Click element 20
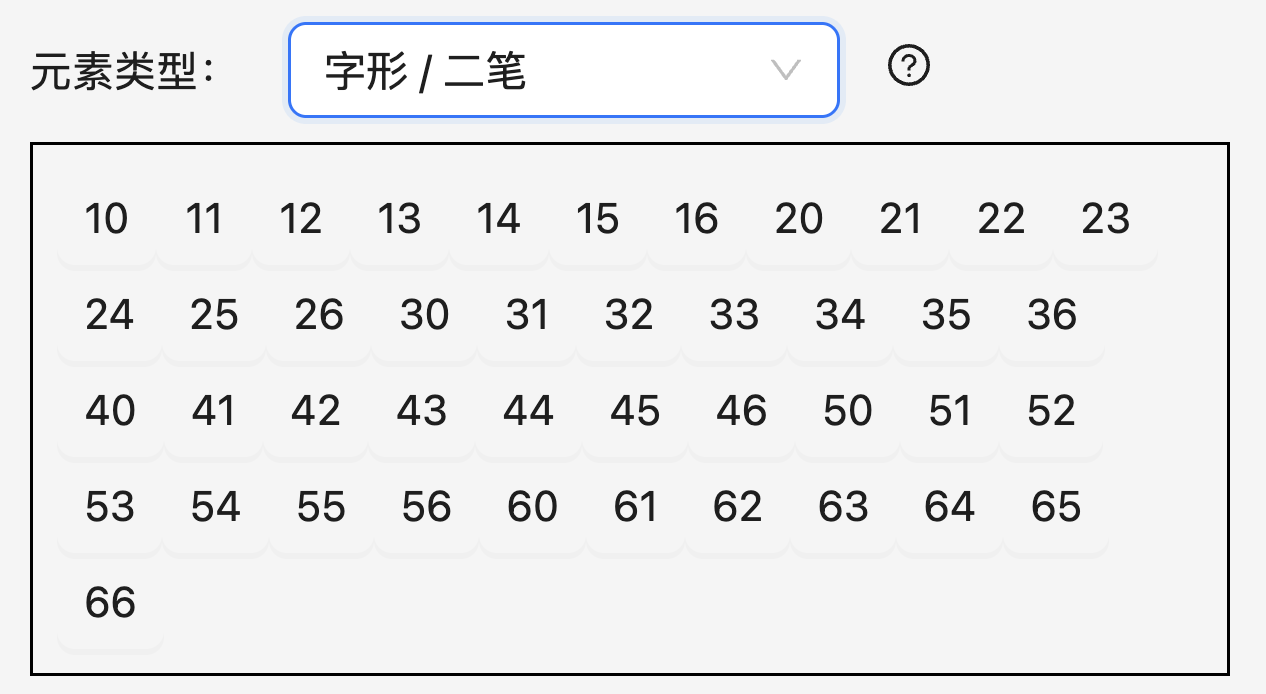This screenshot has height=694, width=1266. point(799,220)
